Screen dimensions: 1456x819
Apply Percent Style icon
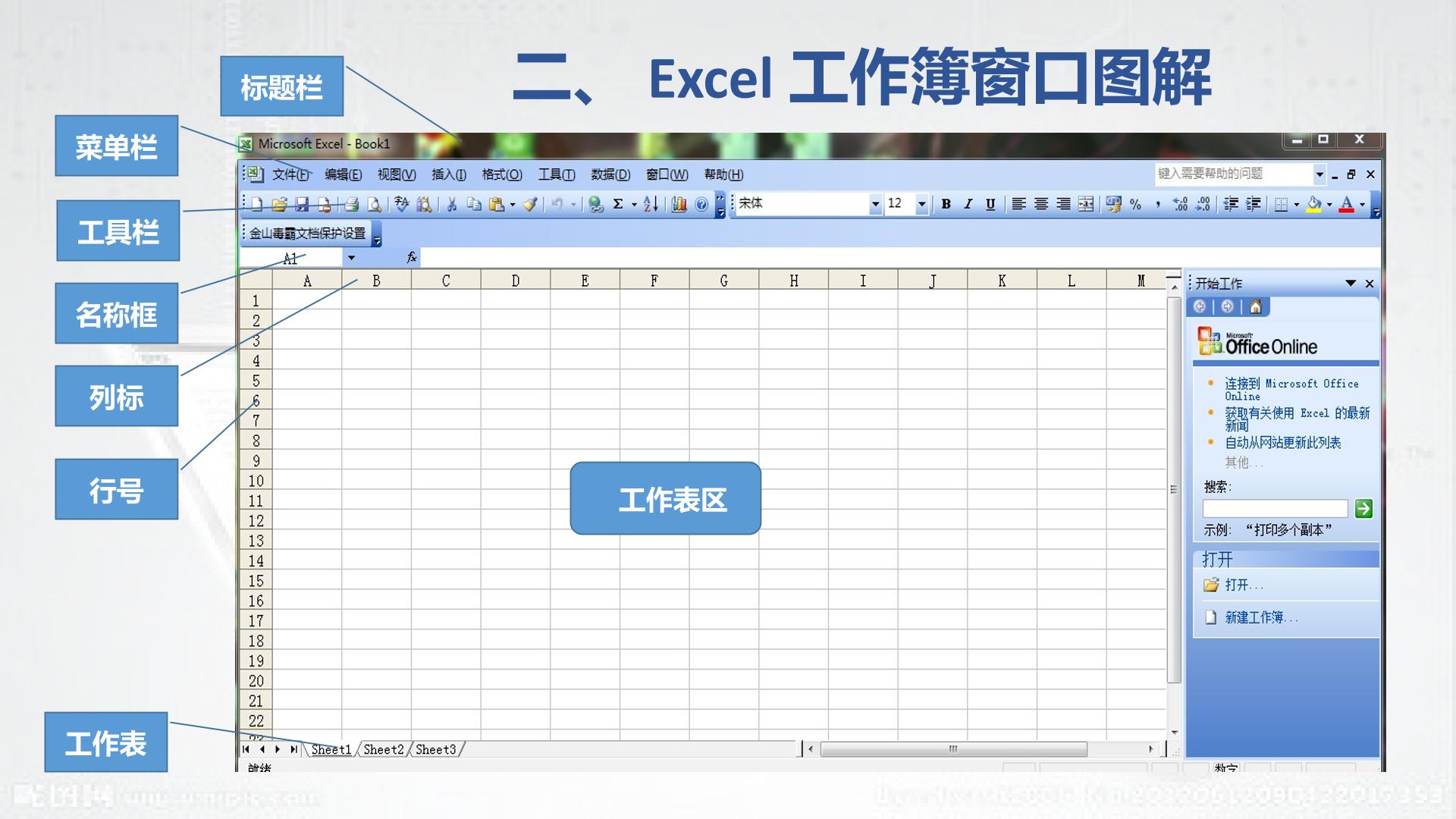(x=1135, y=204)
